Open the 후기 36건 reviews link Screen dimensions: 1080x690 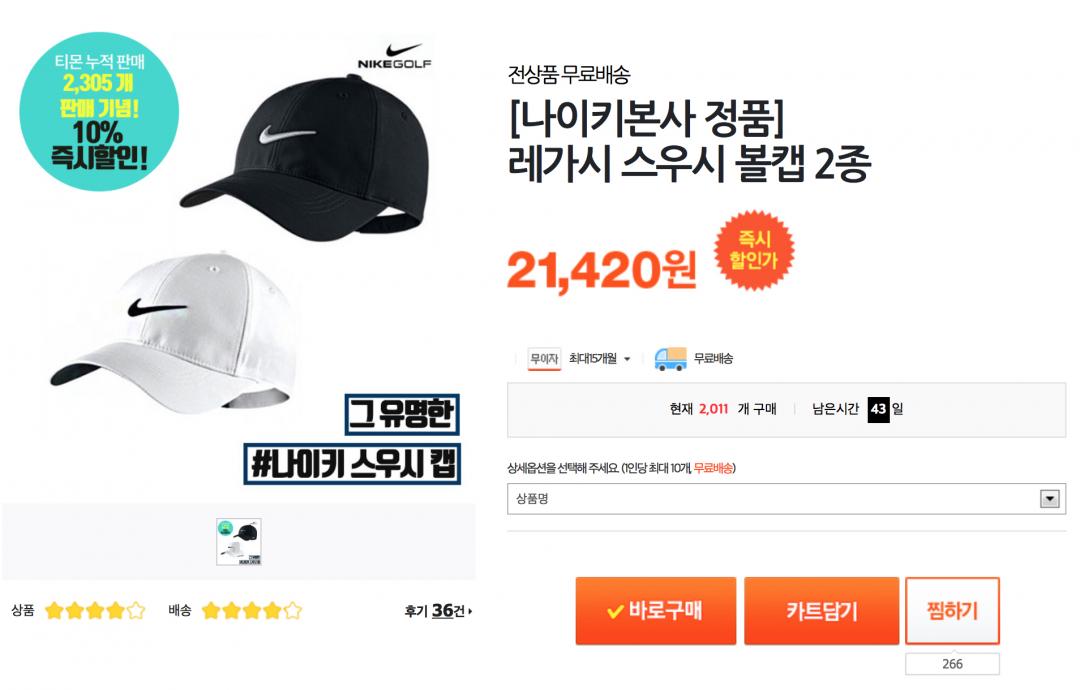(438, 611)
